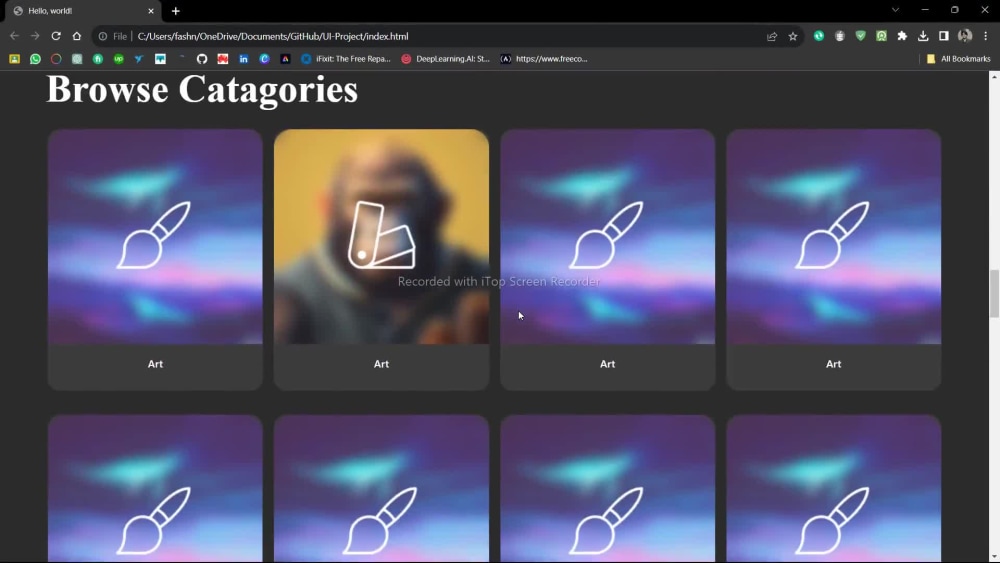Open the Extensions puzzle-piece menu
The image size is (1000, 563).
902,36
